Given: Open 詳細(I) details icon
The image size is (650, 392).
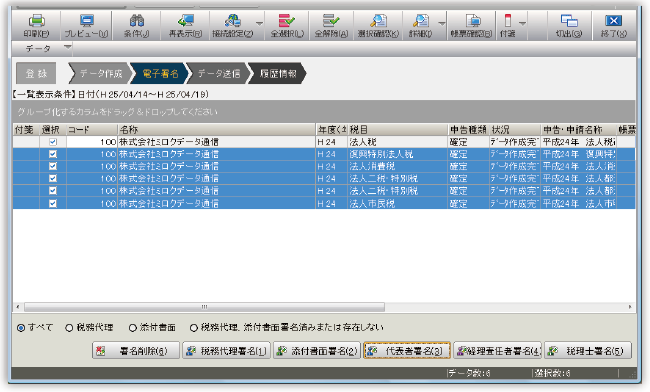Looking at the screenshot, I should (x=421, y=21).
